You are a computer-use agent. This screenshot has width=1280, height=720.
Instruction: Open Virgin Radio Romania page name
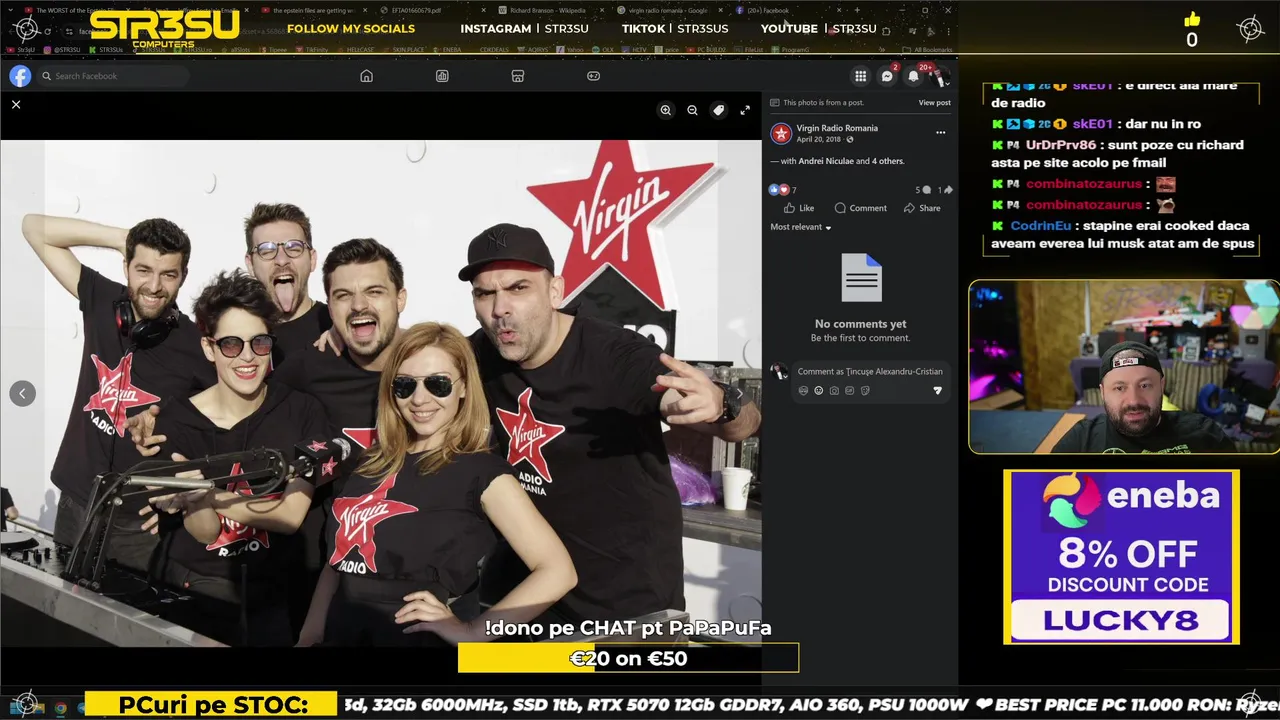click(x=837, y=128)
